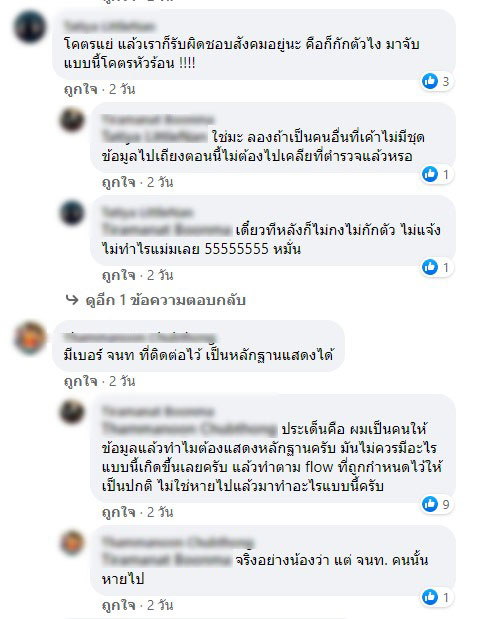Open avatar of last reply จริงอย่างน้องว่า
This screenshot has height=619, width=495.
click(72, 542)
